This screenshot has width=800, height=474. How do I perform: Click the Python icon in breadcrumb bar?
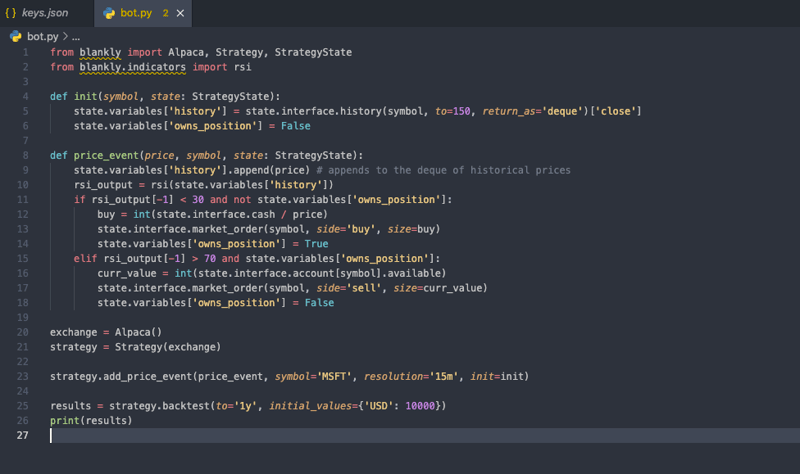click(16, 36)
